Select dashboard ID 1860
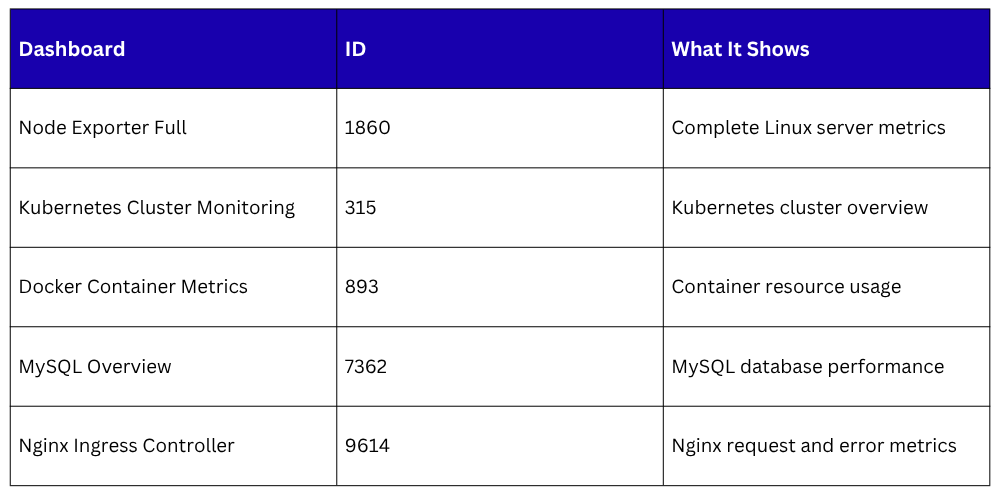The width and height of the screenshot is (1000, 500). [367, 128]
